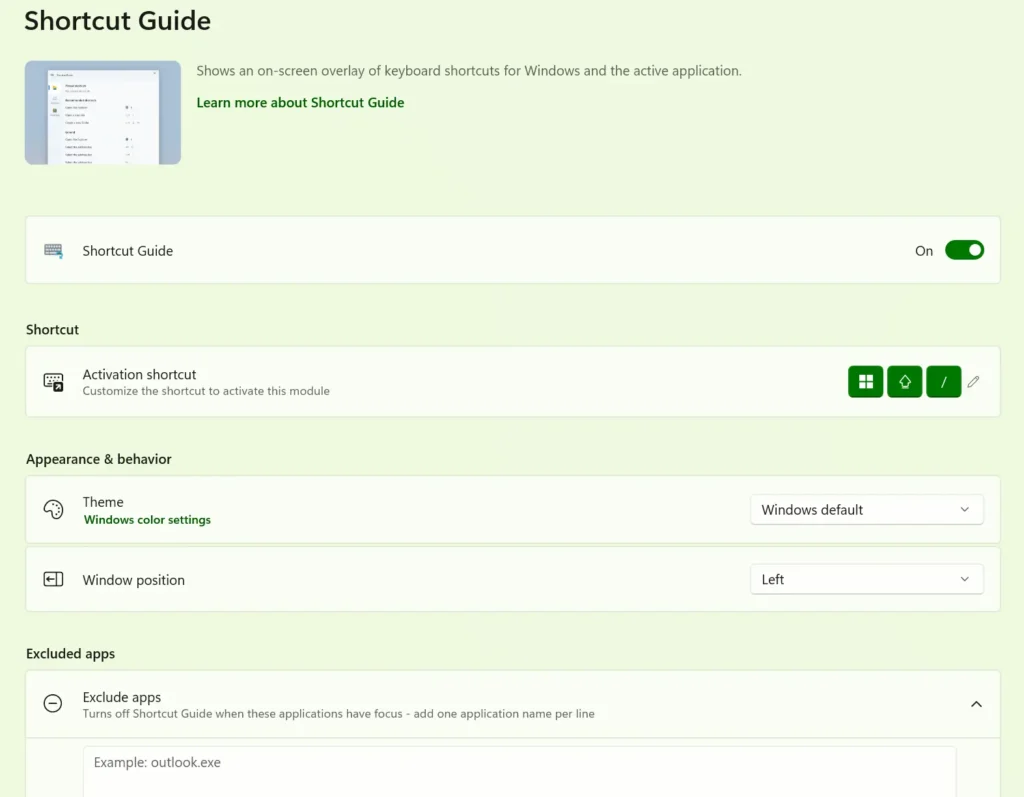
Task: Open the Theme dropdown showing Windows default
Action: 867,510
